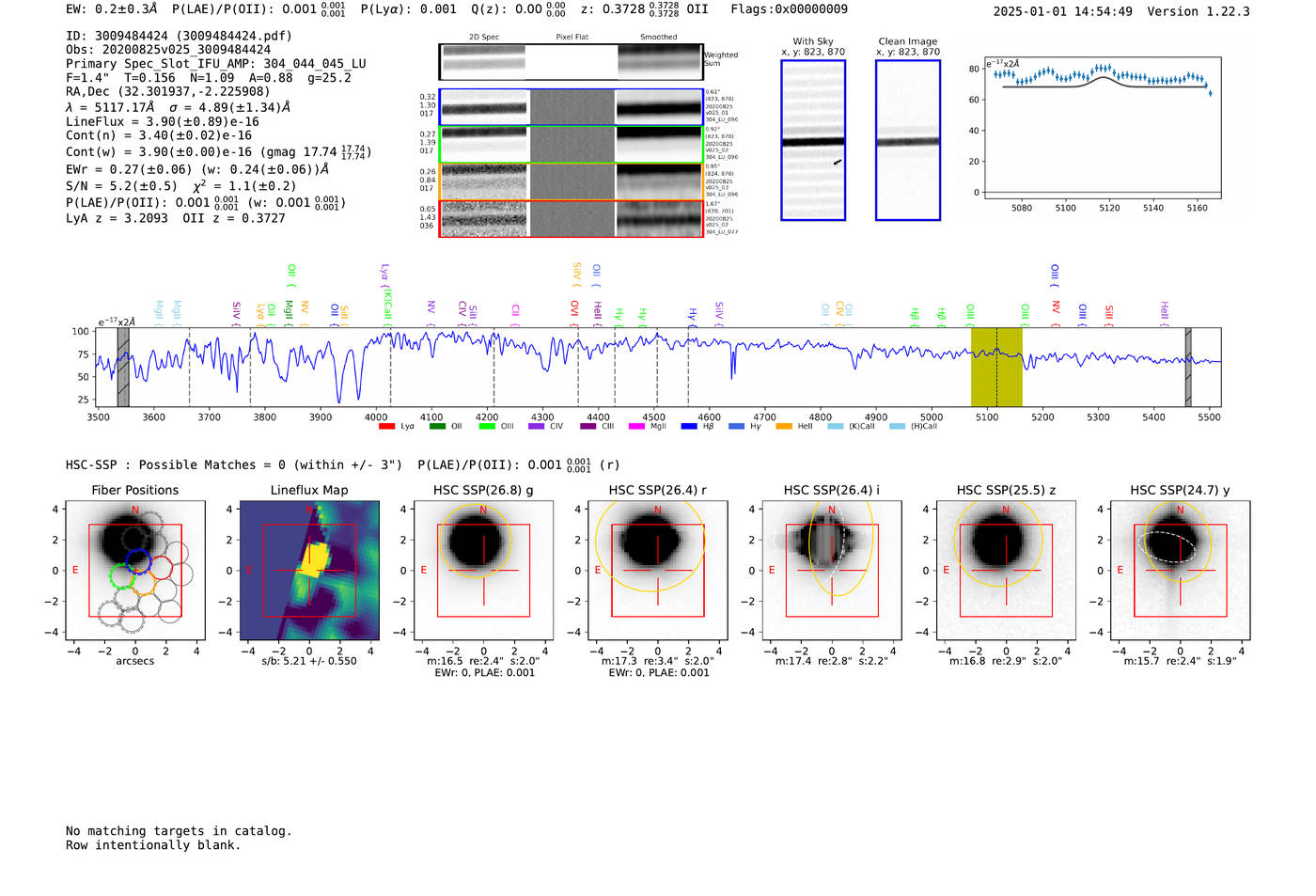Select the 'Row intentionally blank.' text
1316x896 pixels.
tap(153, 845)
